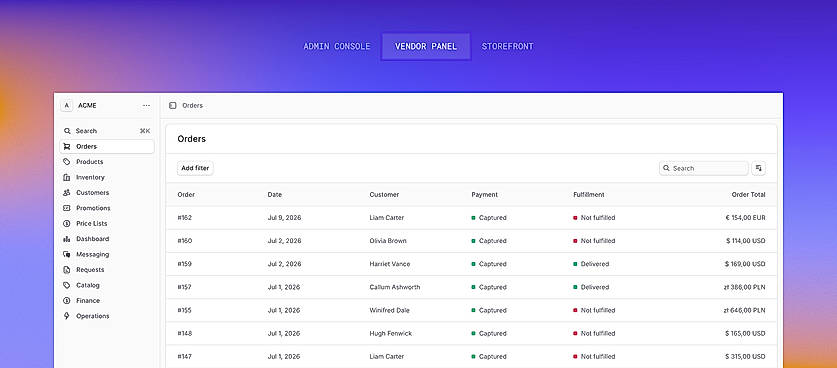
Task: Click the Orders breadcrumb text
Action: 193,106
